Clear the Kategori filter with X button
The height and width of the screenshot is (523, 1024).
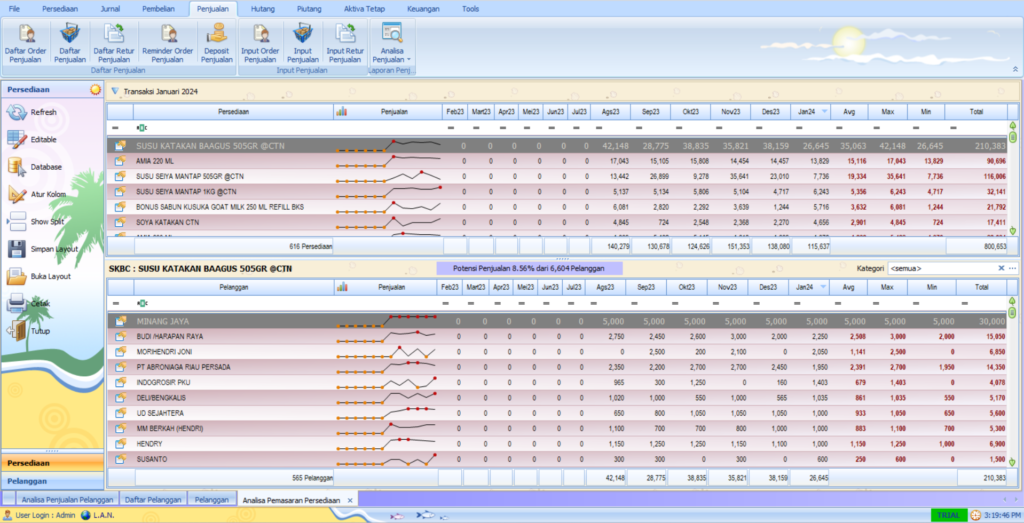[1001, 269]
